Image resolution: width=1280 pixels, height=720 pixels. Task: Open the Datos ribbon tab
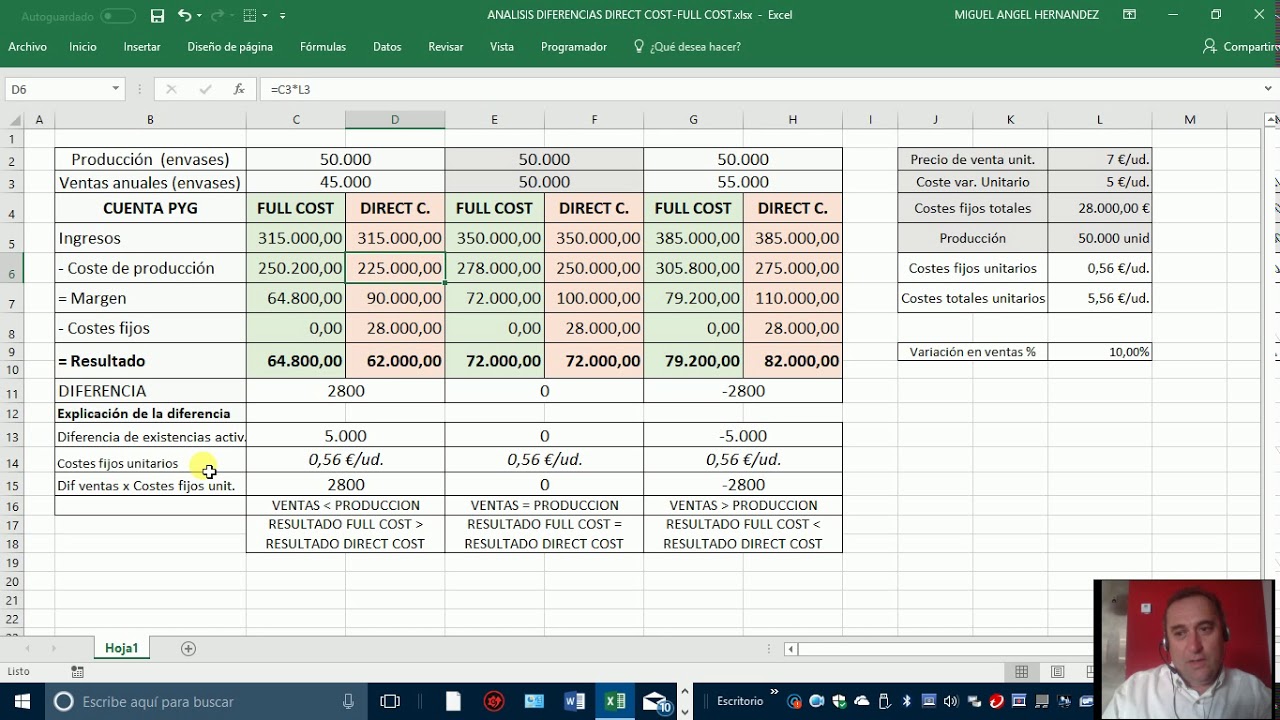pos(387,47)
